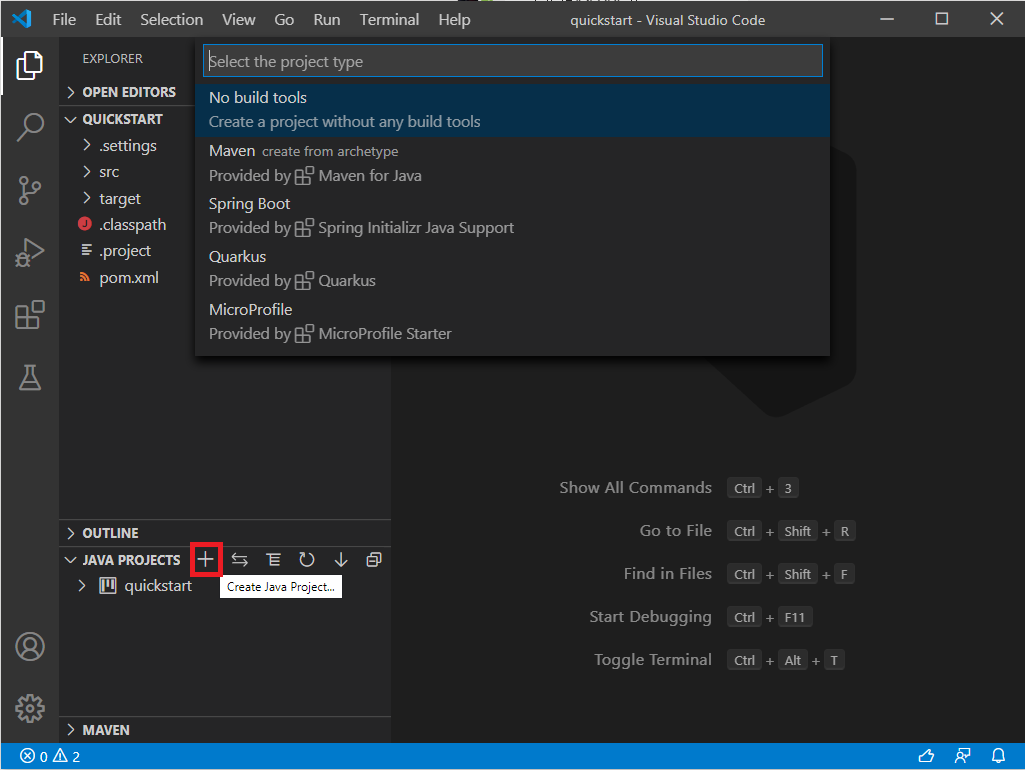The width and height of the screenshot is (1025, 770).
Task: Collapse all items in Java Projects panel
Action: 374,559
